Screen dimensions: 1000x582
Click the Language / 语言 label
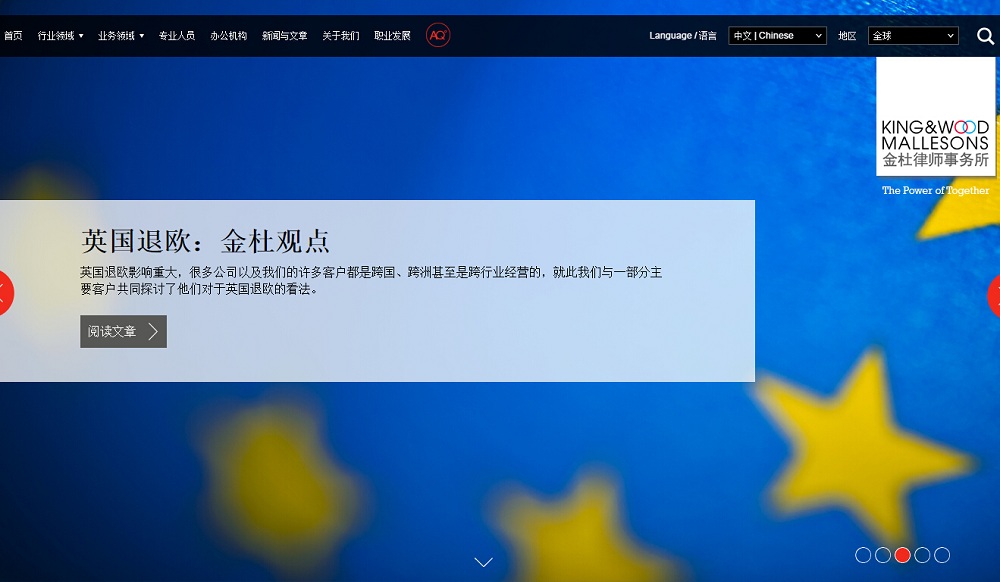pyautogui.click(x=682, y=36)
